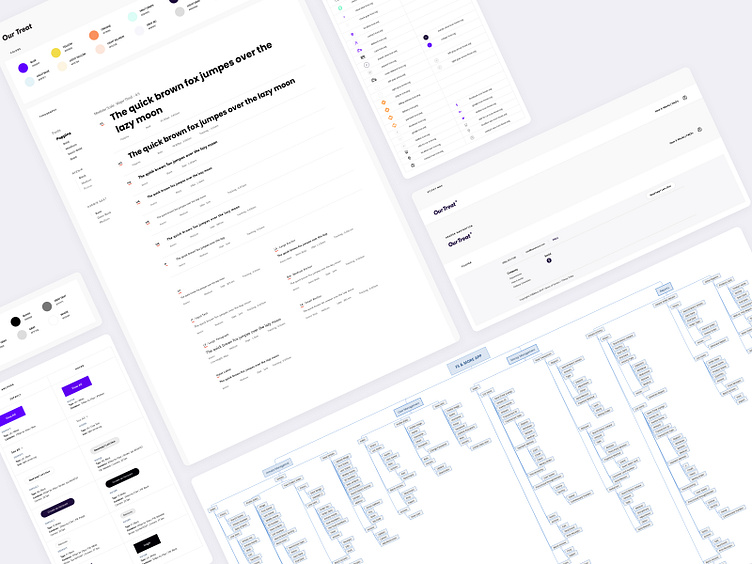This screenshot has height=564, width=752.
Task: Choose the black swatch in the neutrals card
Action: tap(15, 321)
